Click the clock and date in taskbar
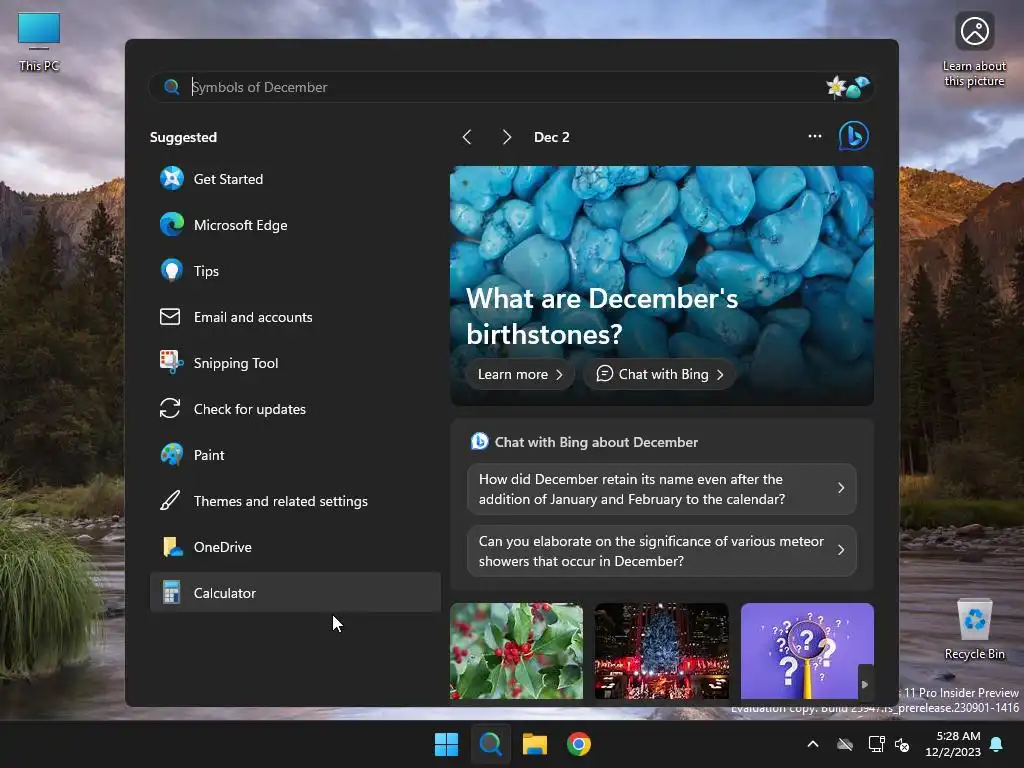The image size is (1024, 768). (953, 744)
